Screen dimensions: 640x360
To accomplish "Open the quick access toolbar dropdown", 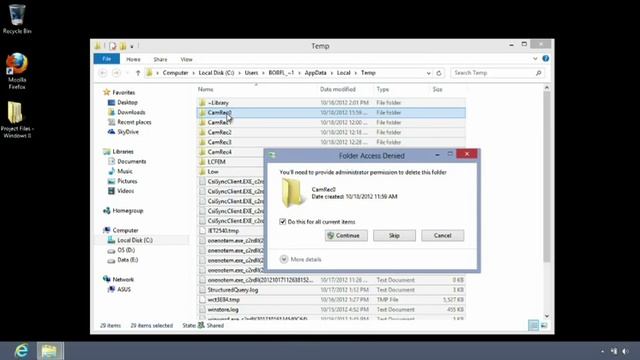I will [x=132, y=47].
